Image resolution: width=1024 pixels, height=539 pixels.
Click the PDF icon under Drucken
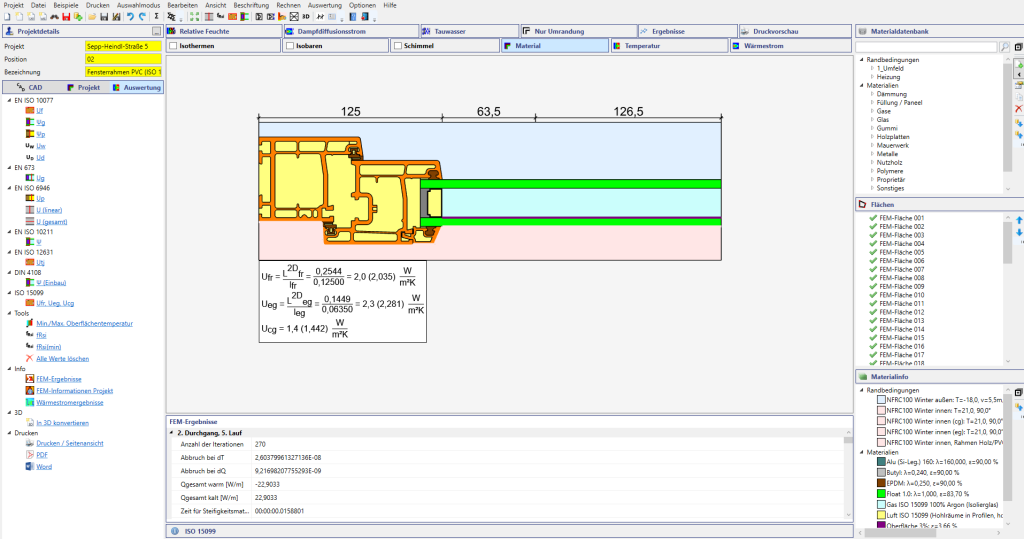[29, 455]
